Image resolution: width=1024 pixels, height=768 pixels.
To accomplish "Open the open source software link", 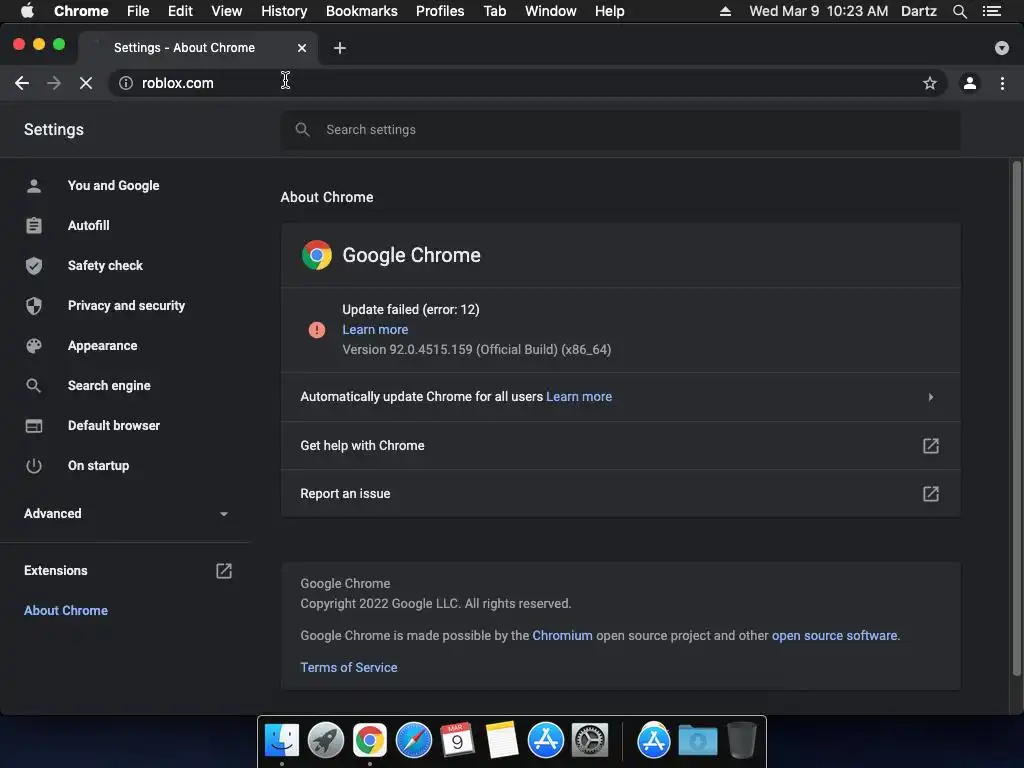I will [835, 635].
